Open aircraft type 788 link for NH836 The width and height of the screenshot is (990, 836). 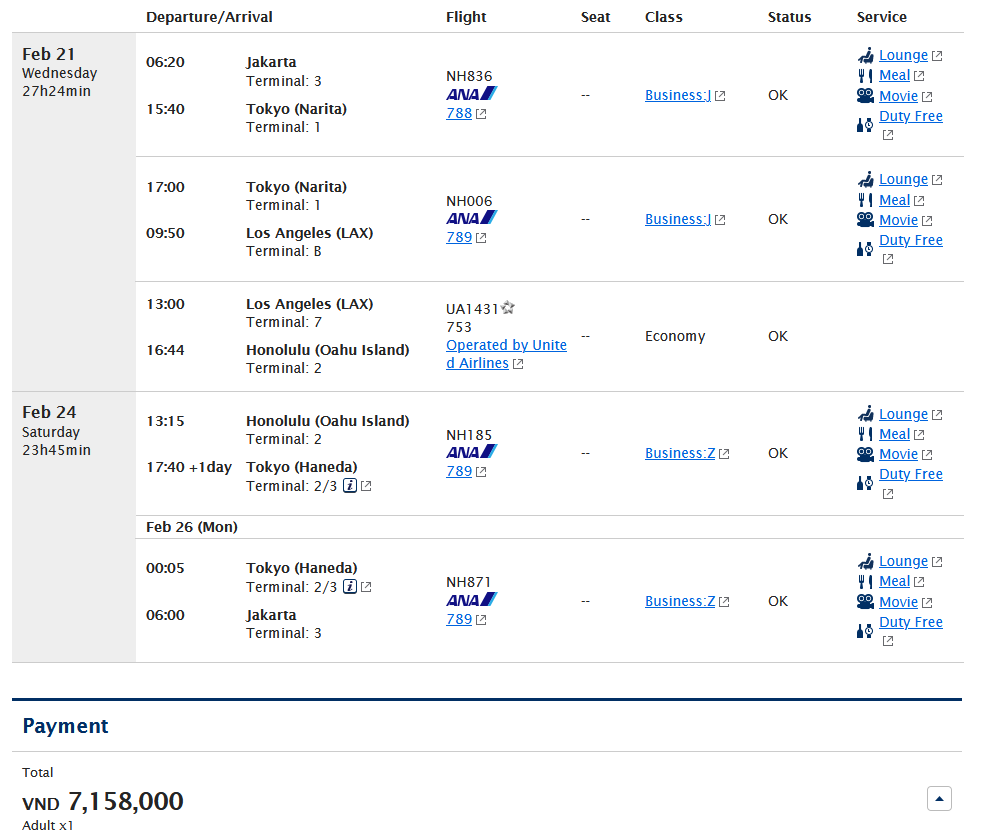pyautogui.click(x=459, y=114)
